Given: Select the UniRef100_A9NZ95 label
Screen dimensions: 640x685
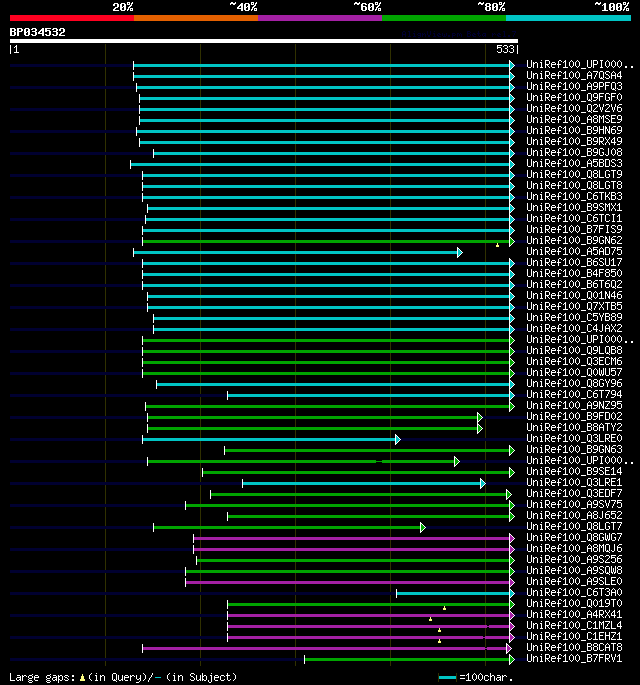Looking at the screenshot, I should pyautogui.click(x=574, y=405).
